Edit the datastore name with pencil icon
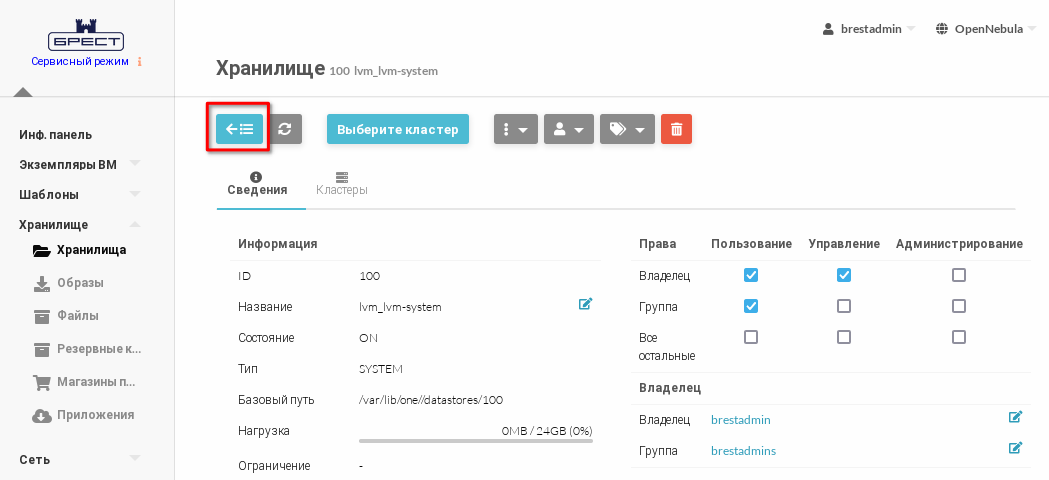 click(x=585, y=304)
